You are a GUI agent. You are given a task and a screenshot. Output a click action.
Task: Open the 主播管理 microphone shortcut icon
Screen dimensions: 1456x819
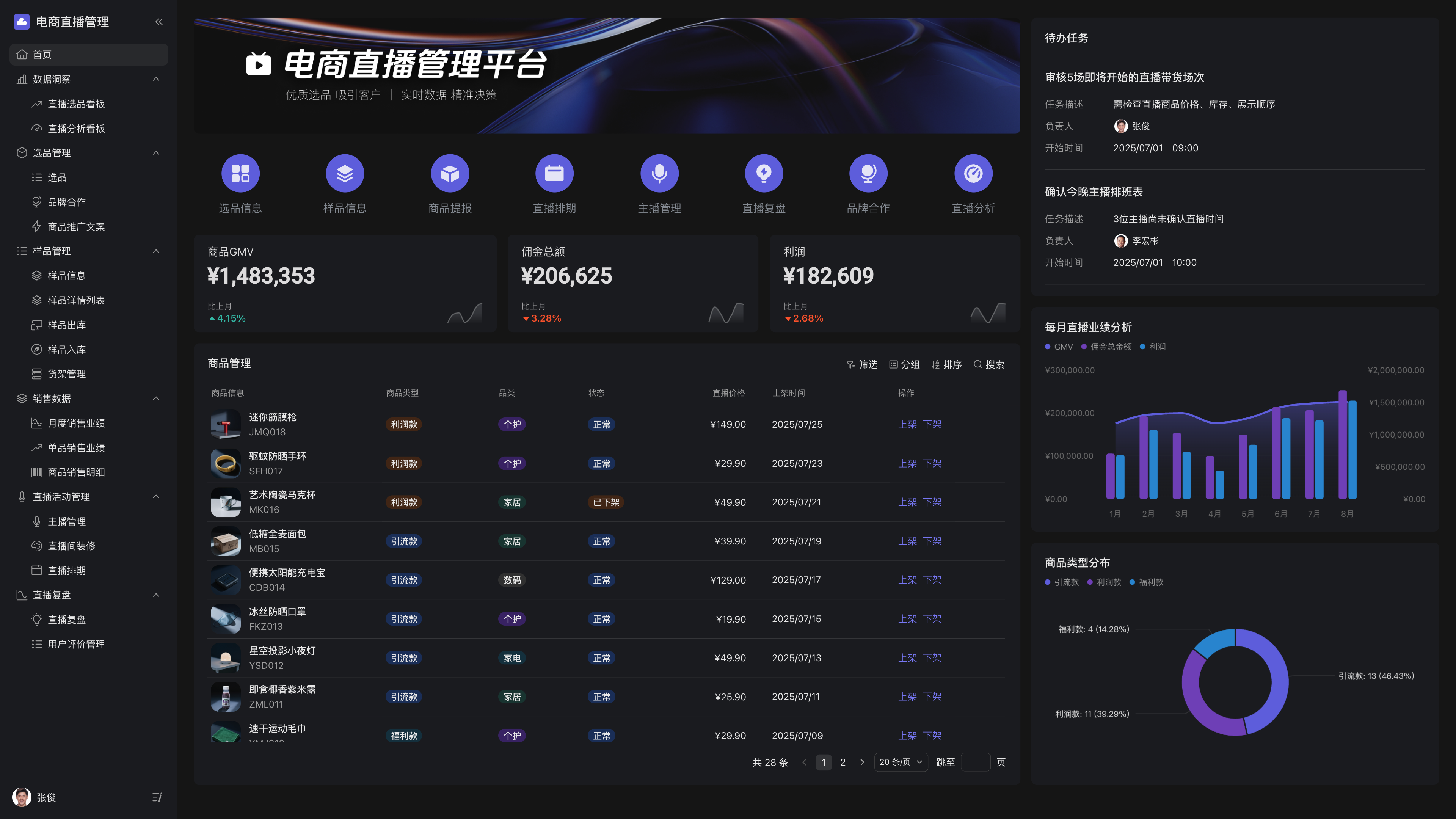(659, 174)
